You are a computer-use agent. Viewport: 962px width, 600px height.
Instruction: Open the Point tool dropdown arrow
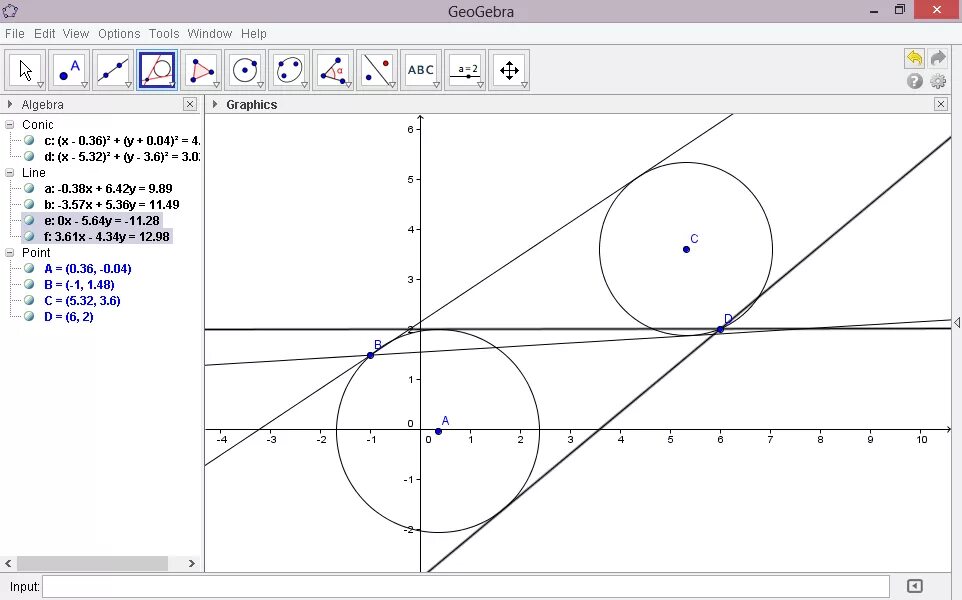tap(85, 85)
